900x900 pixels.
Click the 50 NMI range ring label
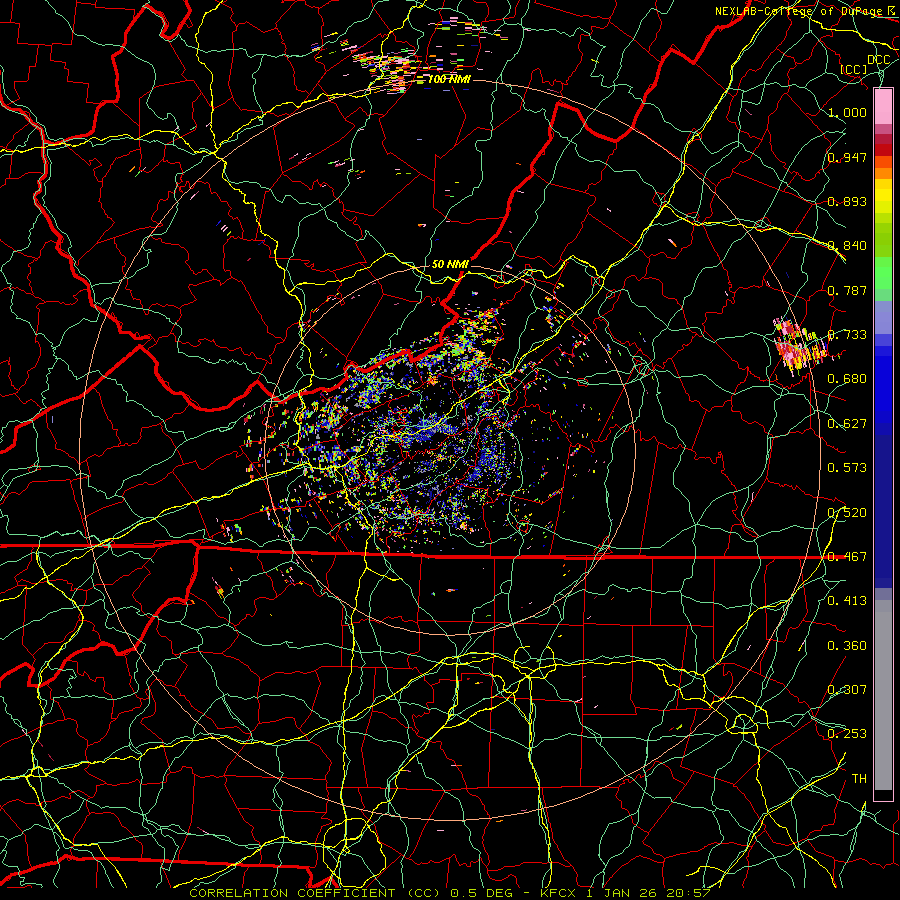coord(450,264)
